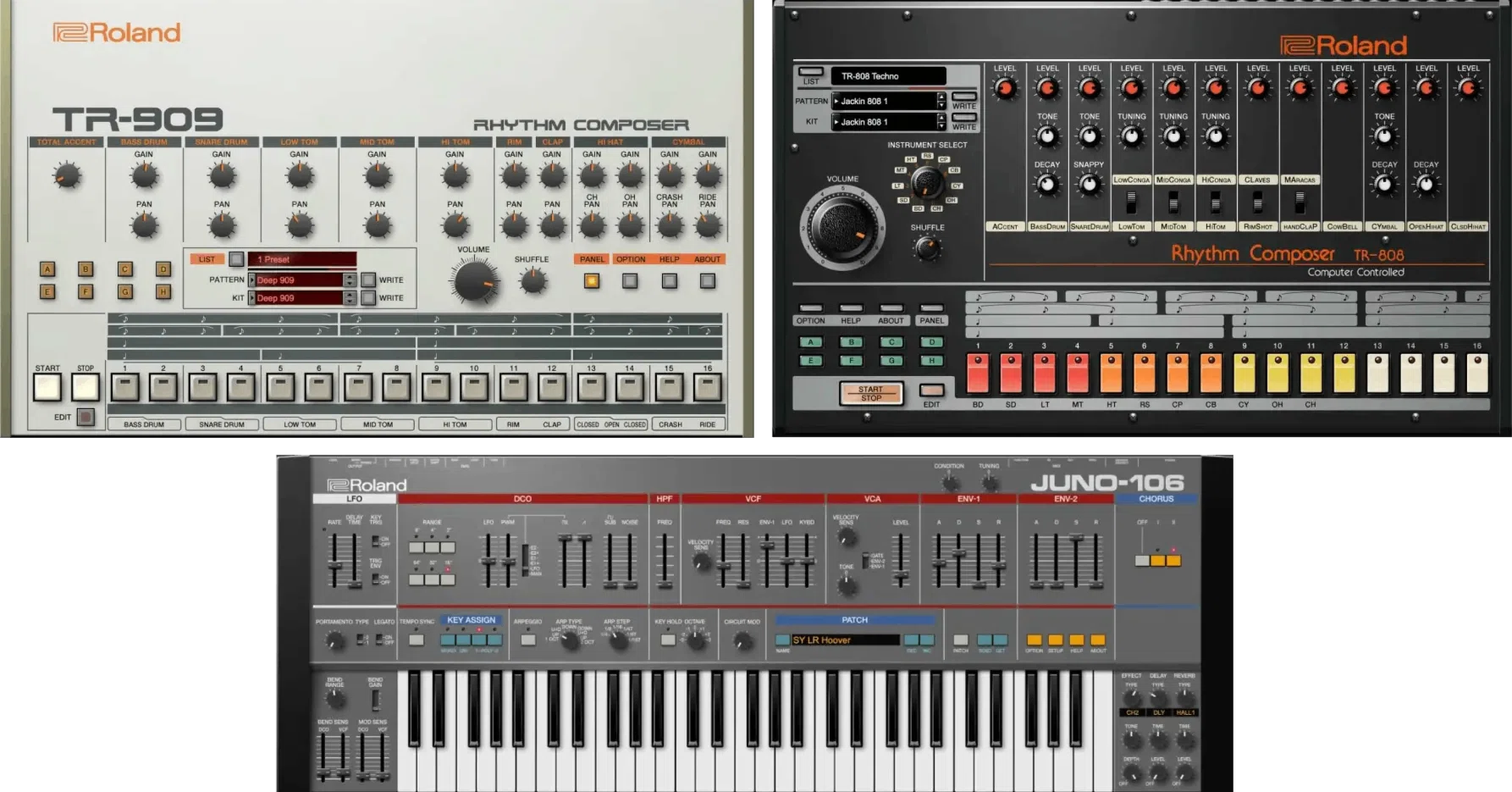Screen dimensions: 1512x792
Task: Toggle TR-808 red step pad 1
Action: point(978,373)
